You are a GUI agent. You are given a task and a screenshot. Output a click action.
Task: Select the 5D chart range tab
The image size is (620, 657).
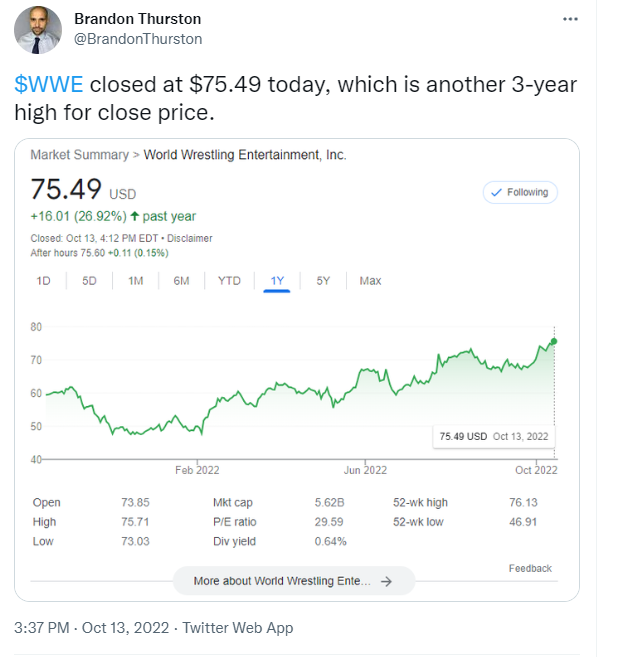coord(89,281)
